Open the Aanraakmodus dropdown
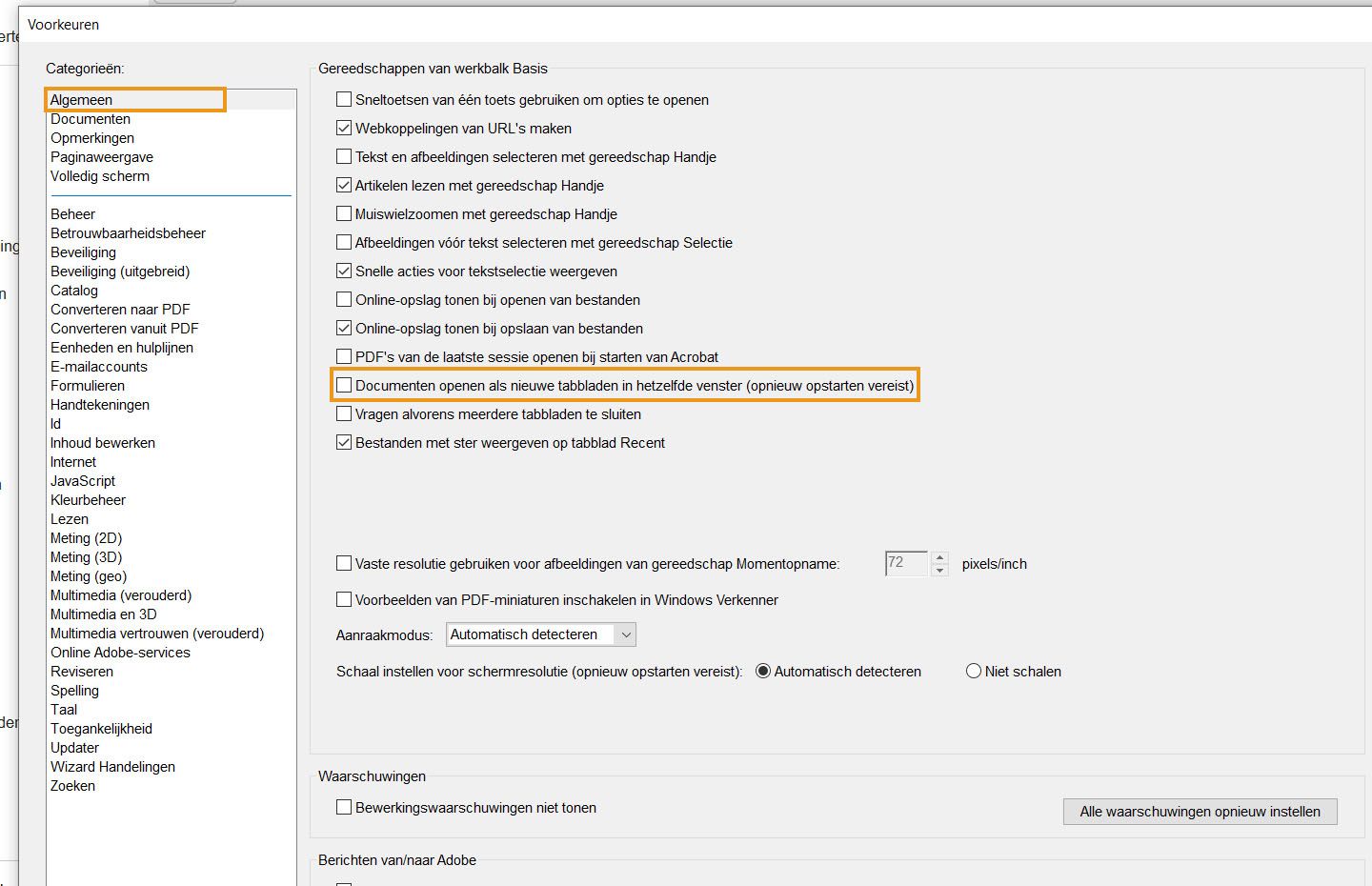Viewport: 1372px width, 886px height. point(626,634)
